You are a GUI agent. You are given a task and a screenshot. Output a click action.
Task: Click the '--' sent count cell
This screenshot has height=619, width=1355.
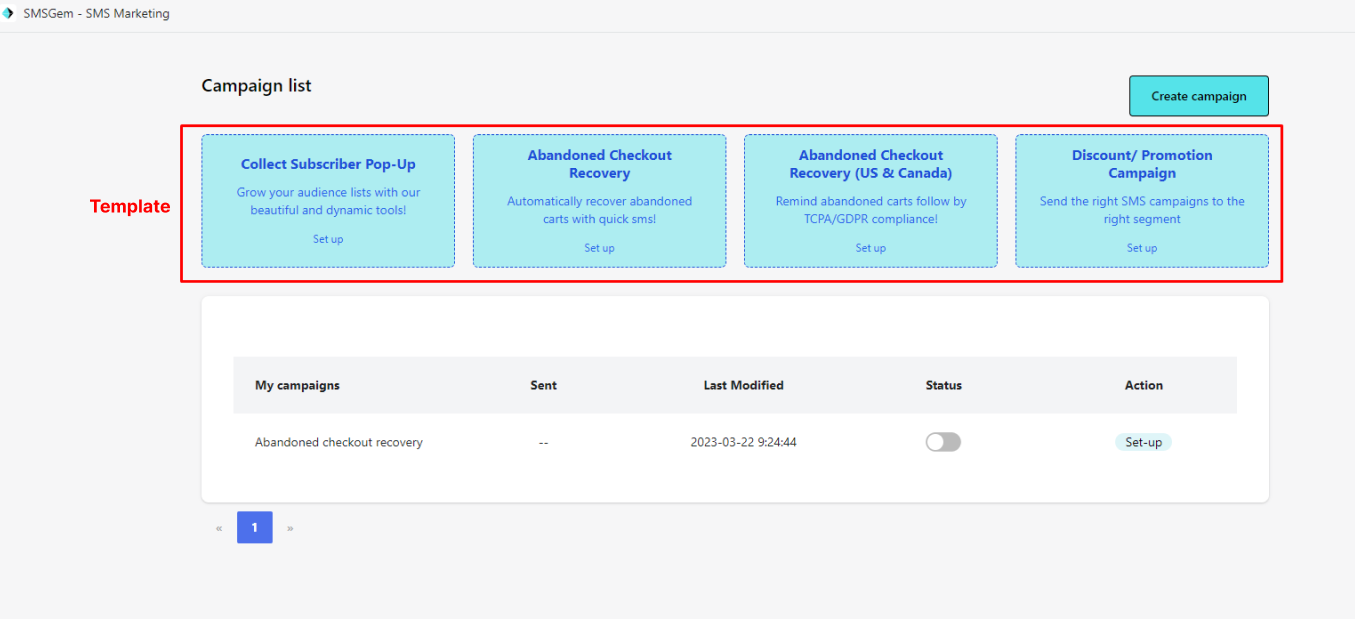[x=543, y=443]
